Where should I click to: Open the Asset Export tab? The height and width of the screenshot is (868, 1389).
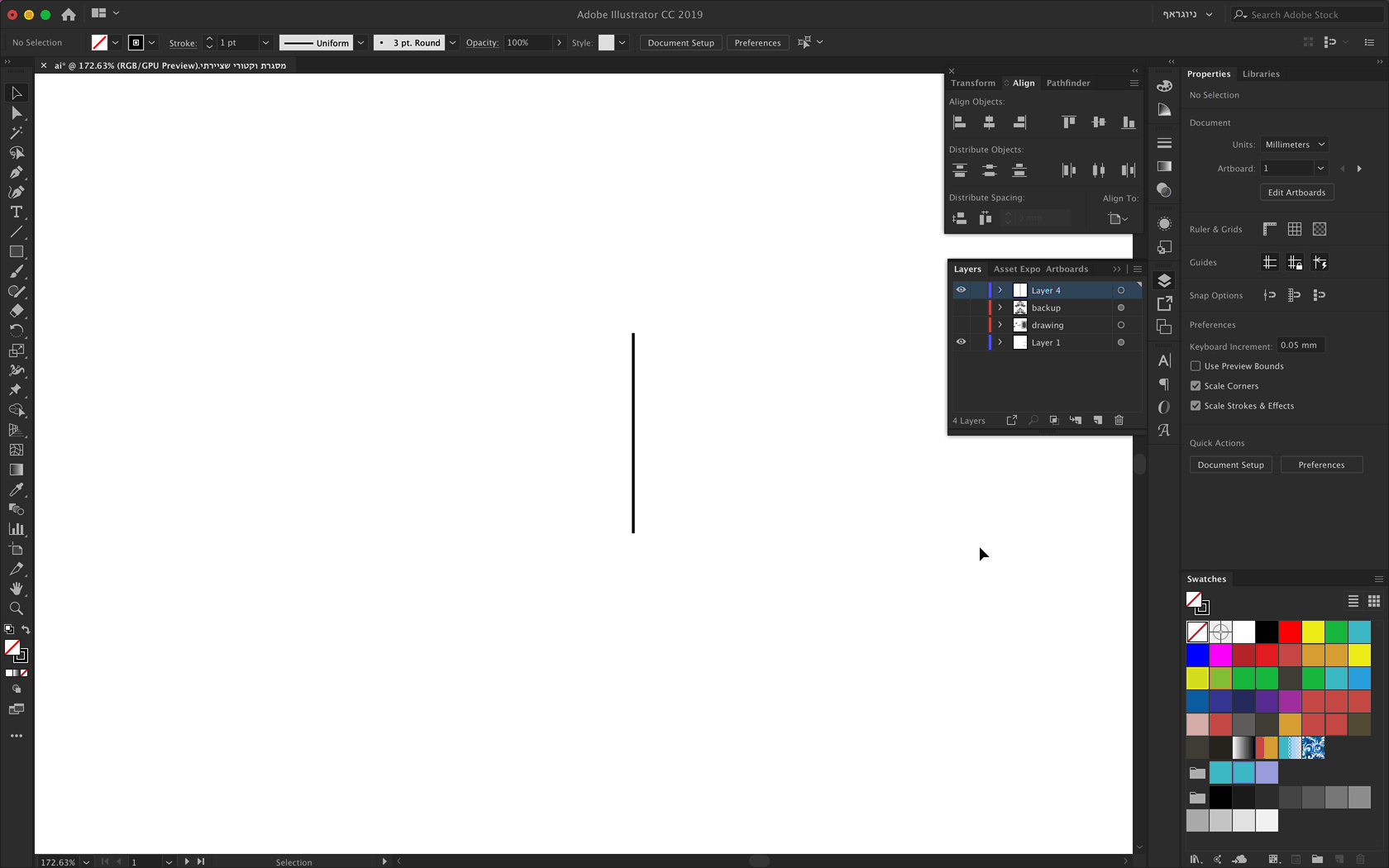point(1017,269)
